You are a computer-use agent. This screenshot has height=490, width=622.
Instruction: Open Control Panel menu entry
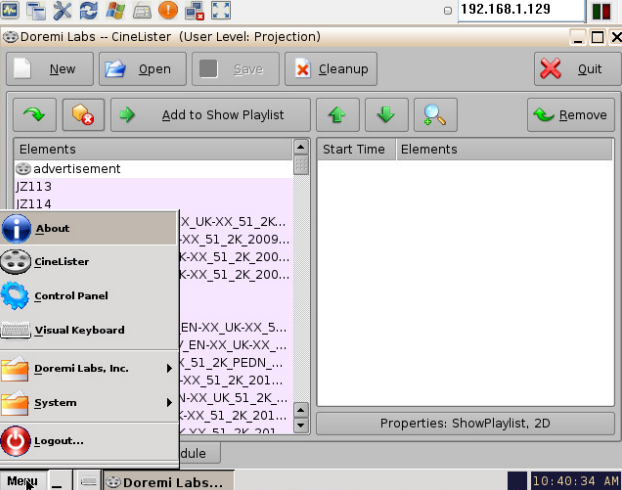88,296
